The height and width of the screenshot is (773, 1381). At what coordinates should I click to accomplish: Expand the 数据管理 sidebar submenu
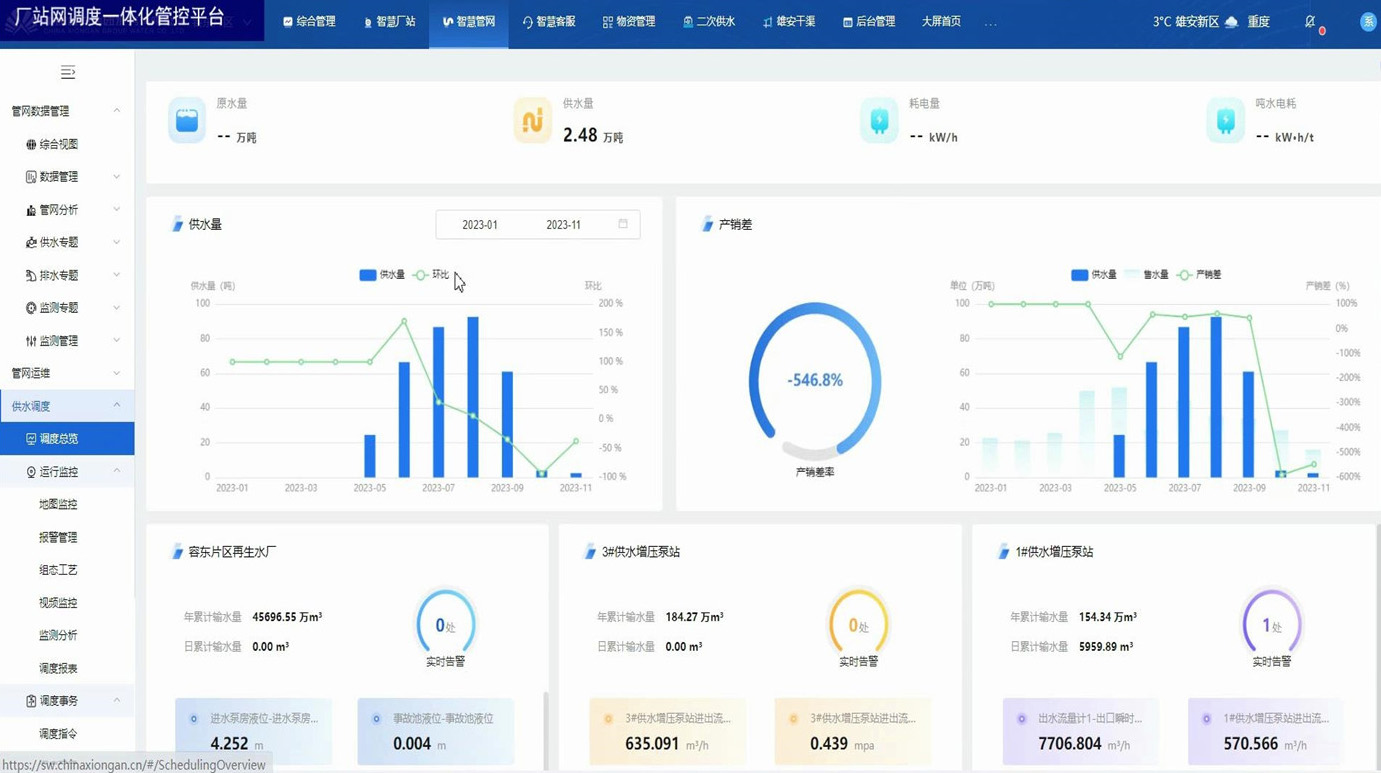[66, 177]
